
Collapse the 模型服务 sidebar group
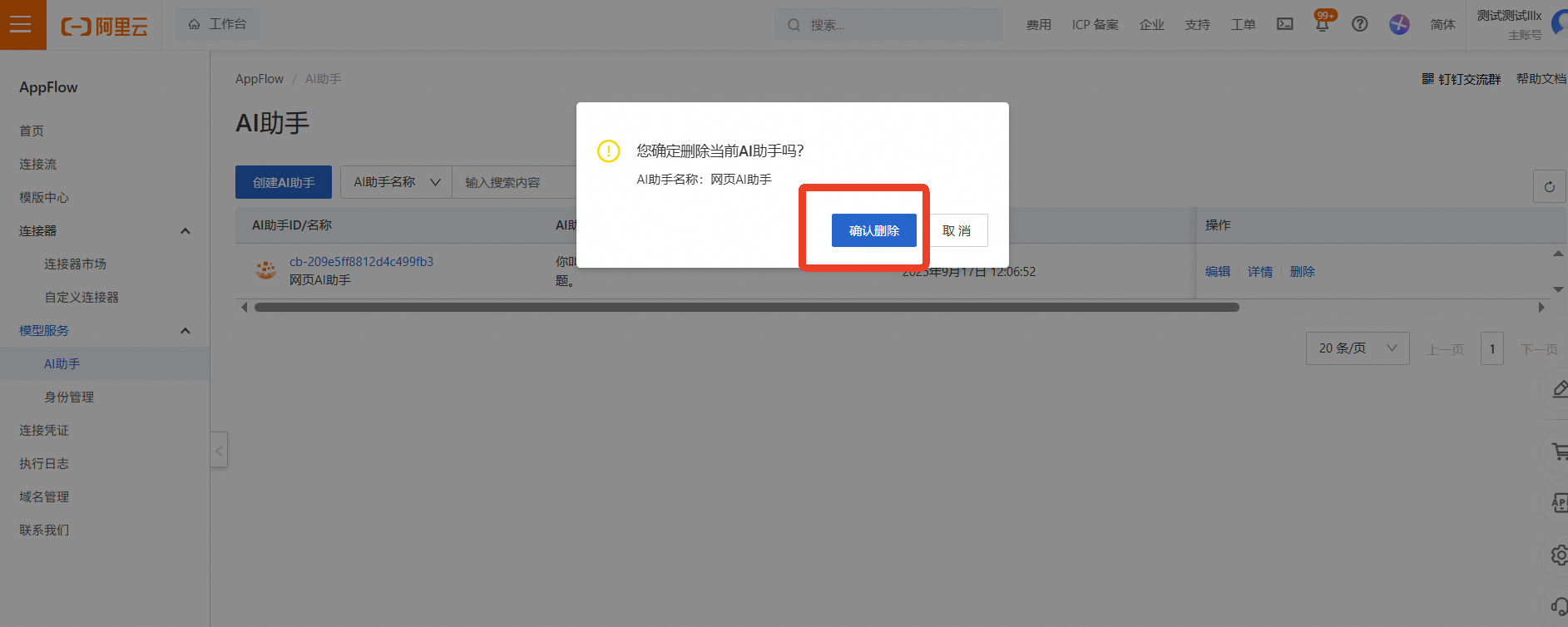[185, 331]
